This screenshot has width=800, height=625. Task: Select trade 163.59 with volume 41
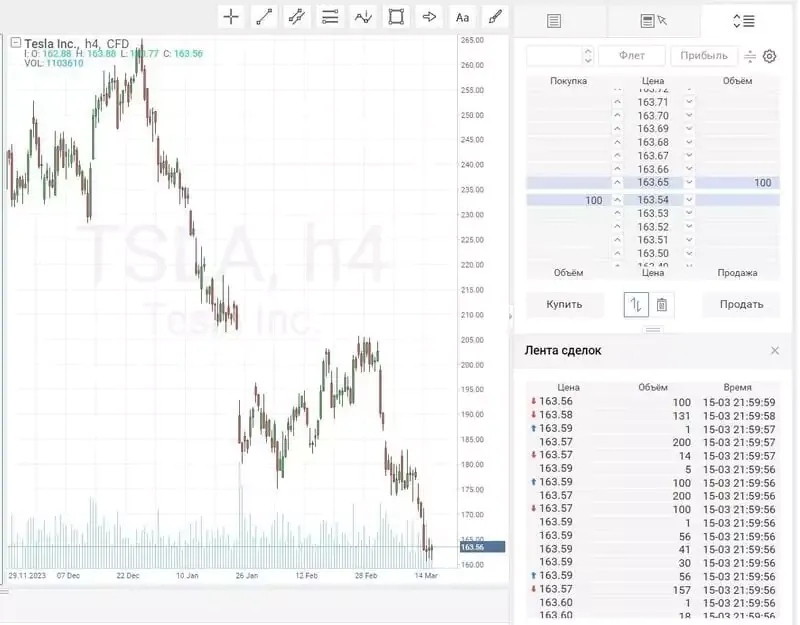tap(653, 549)
